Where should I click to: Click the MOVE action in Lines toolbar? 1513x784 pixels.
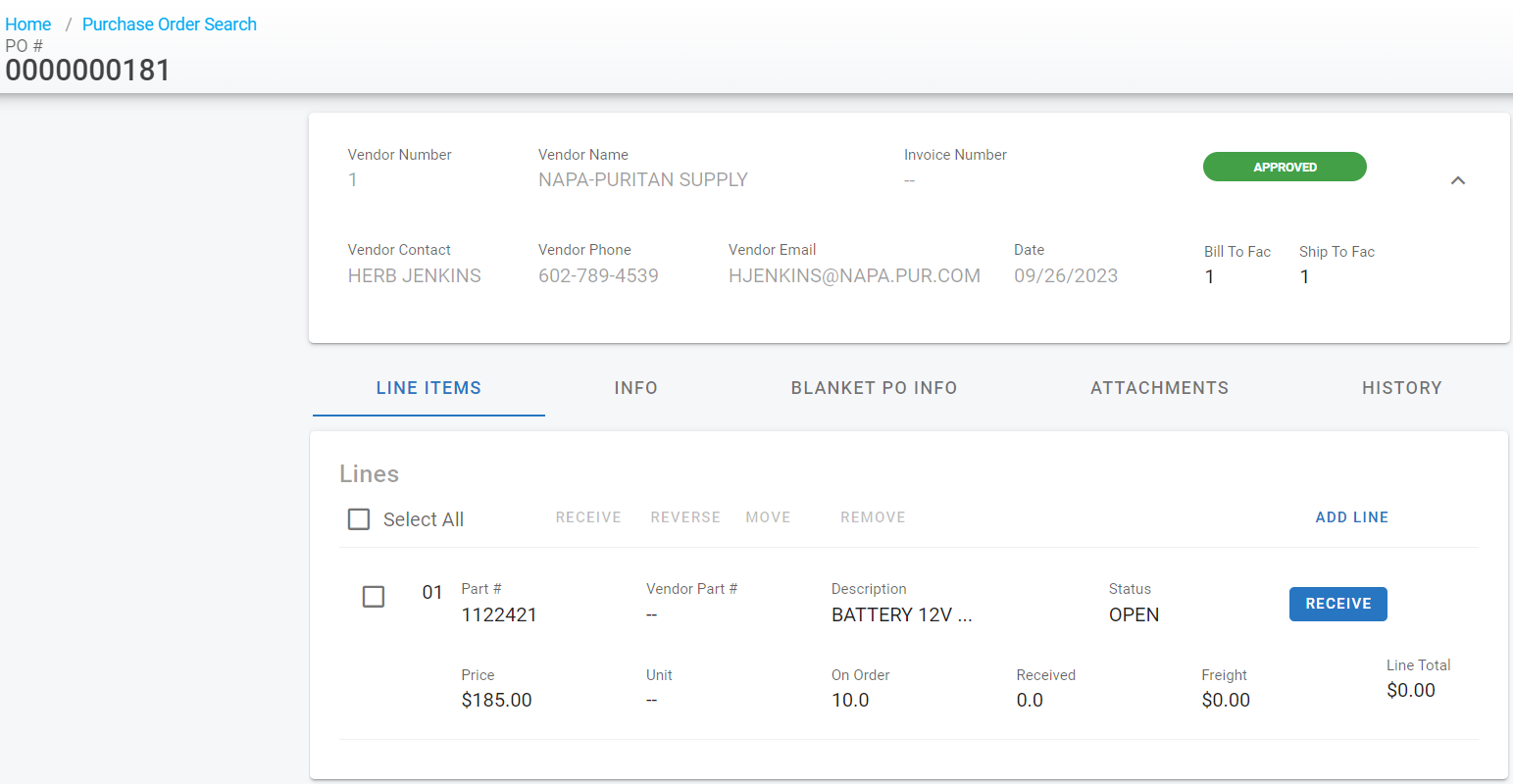[768, 517]
